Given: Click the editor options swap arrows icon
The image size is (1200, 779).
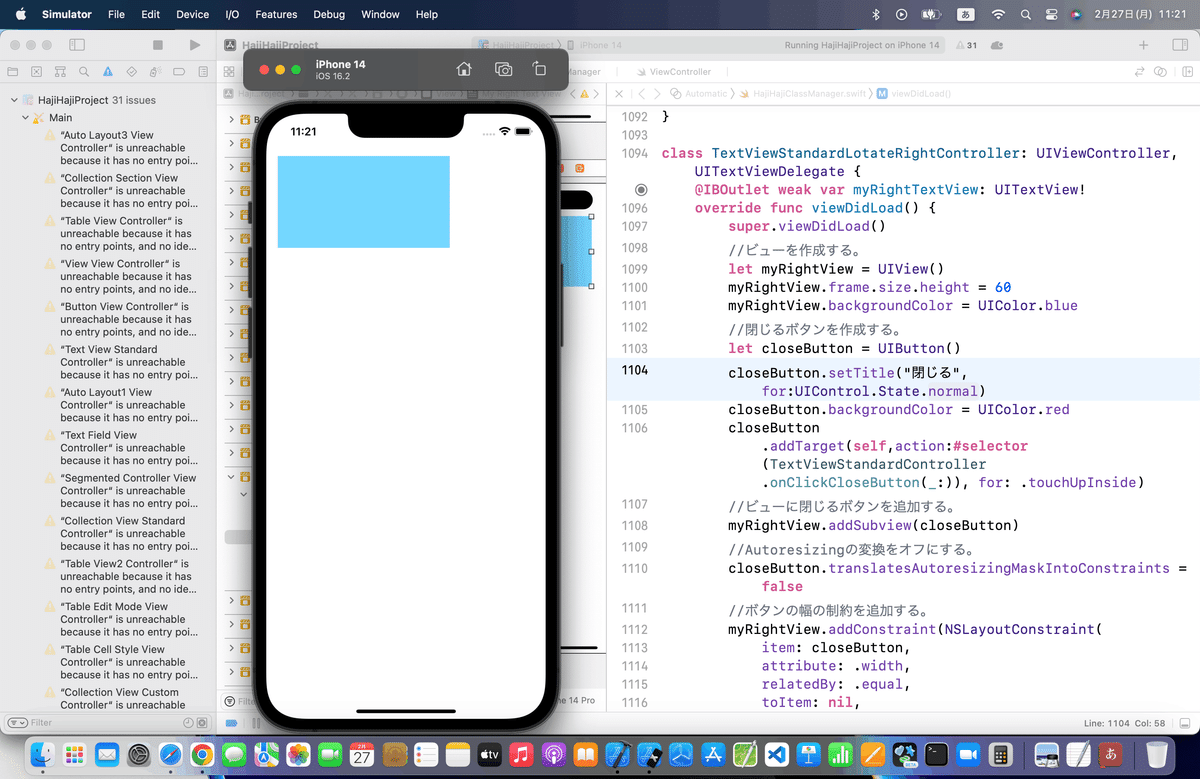Looking at the screenshot, I should click(x=1139, y=72).
